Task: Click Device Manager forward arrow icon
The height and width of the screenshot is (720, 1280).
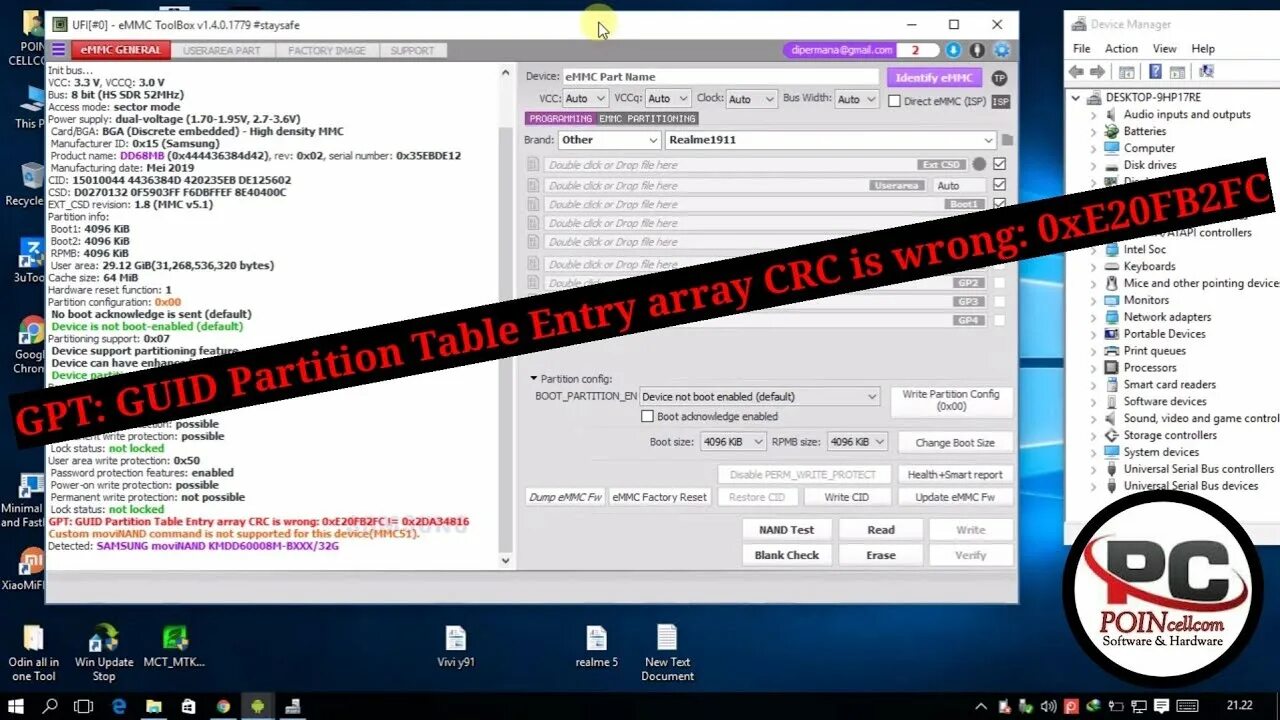Action: (x=1098, y=72)
